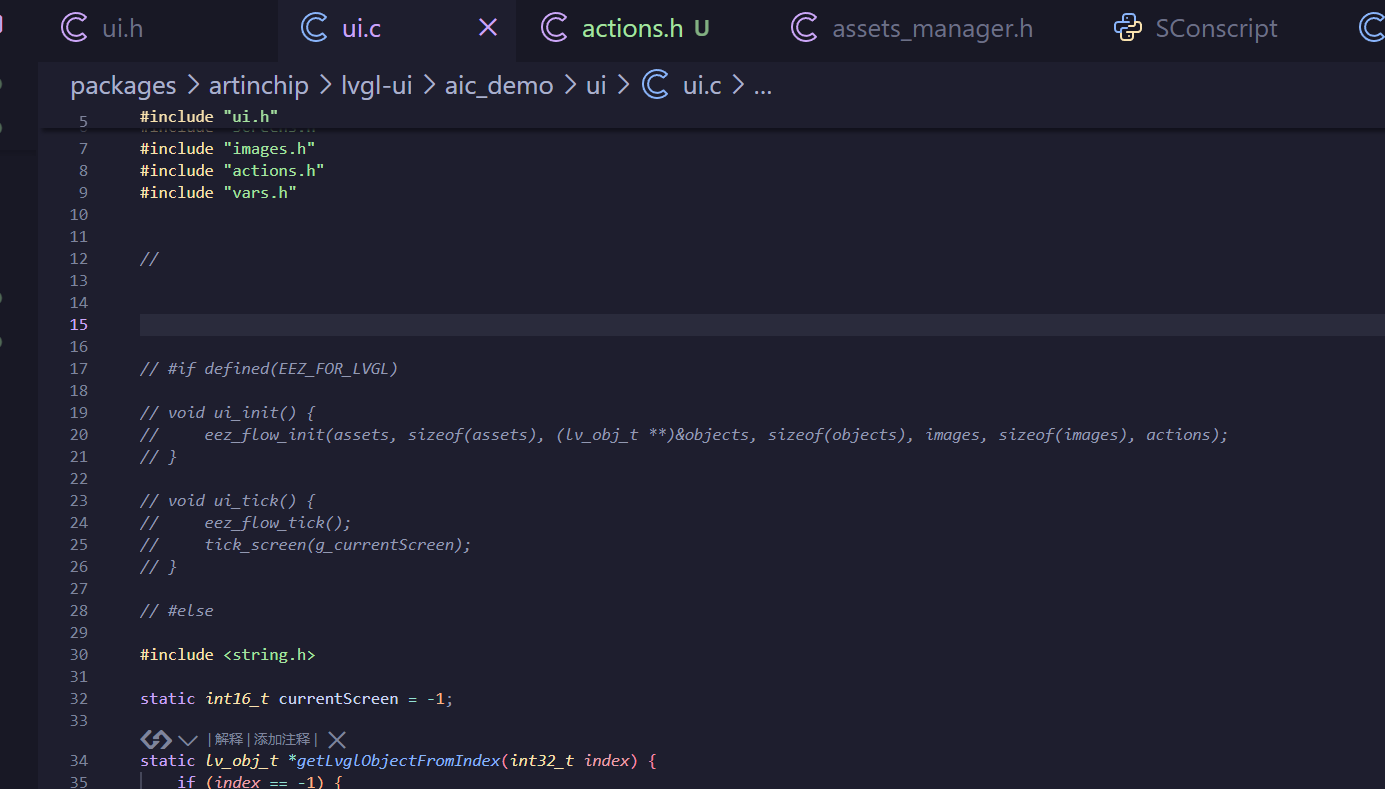Click the "// #if defined(EEZ_FOR_LVGL)" comment
1385x789 pixels.
(x=269, y=368)
